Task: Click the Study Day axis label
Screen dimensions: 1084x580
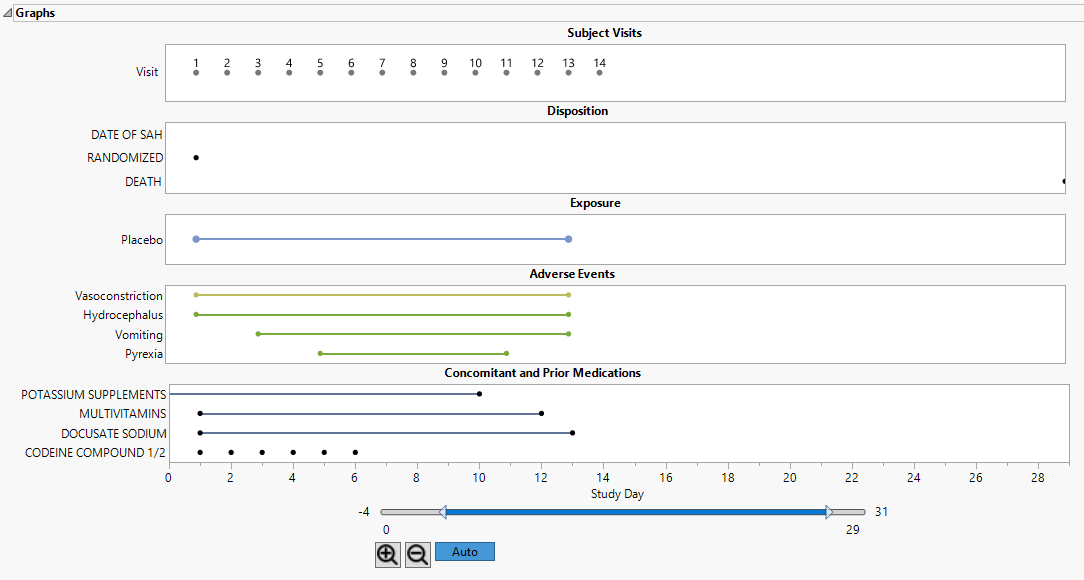Action: (x=617, y=494)
